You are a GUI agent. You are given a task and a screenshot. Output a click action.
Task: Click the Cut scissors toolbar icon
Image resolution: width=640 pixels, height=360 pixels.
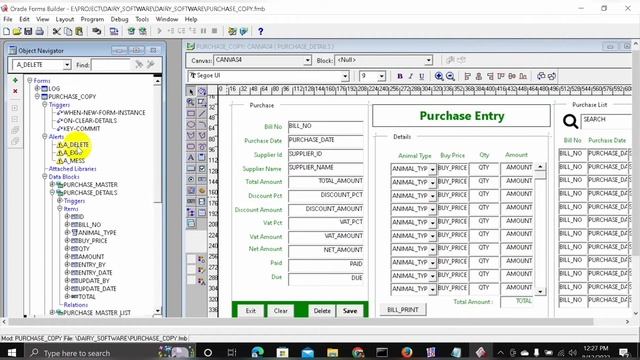click(57, 31)
